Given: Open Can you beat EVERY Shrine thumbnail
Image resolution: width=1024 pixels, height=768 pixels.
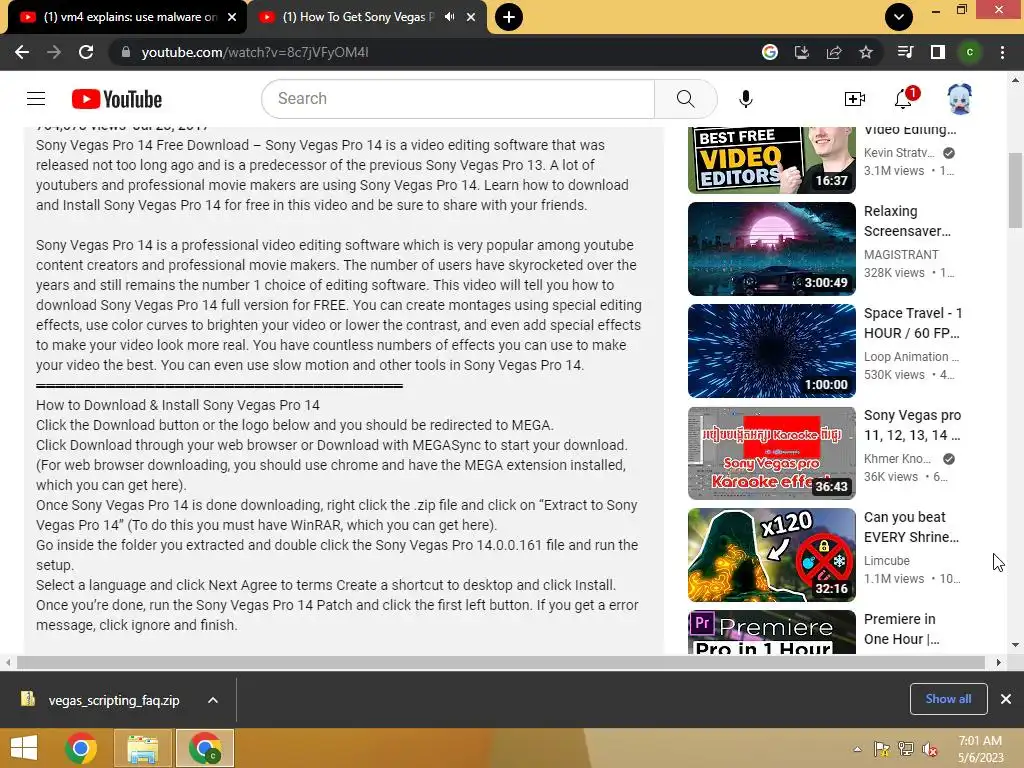Looking at the screenshot, I should [x=771, y=554].
